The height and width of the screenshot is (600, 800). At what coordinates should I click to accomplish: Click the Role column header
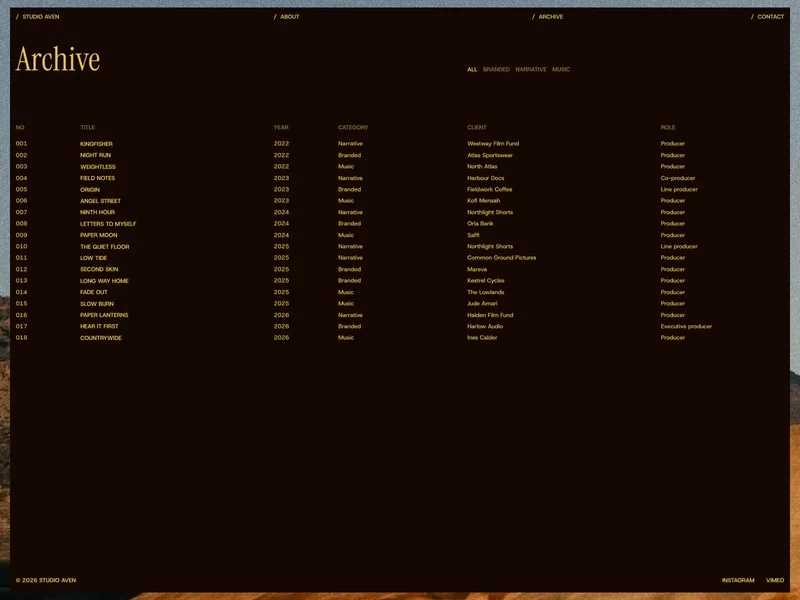point(668,128)
